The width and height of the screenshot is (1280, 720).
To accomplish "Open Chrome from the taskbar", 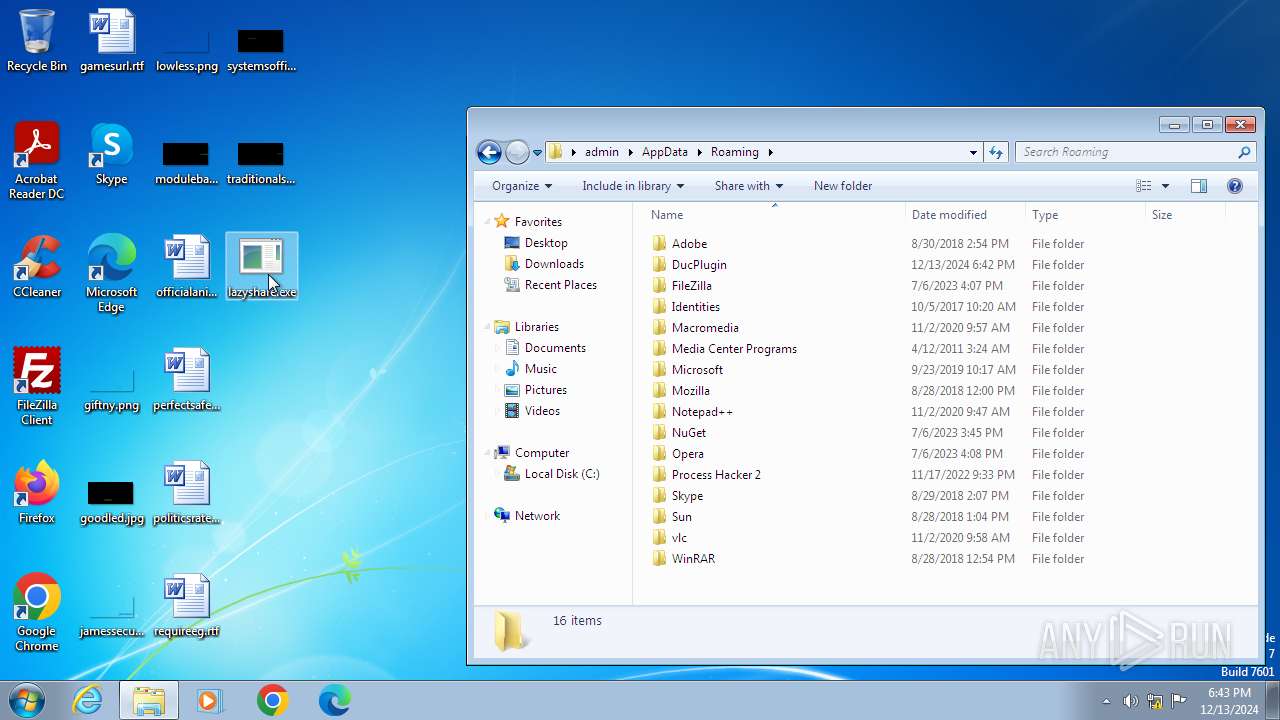I will tap(272, 700).
